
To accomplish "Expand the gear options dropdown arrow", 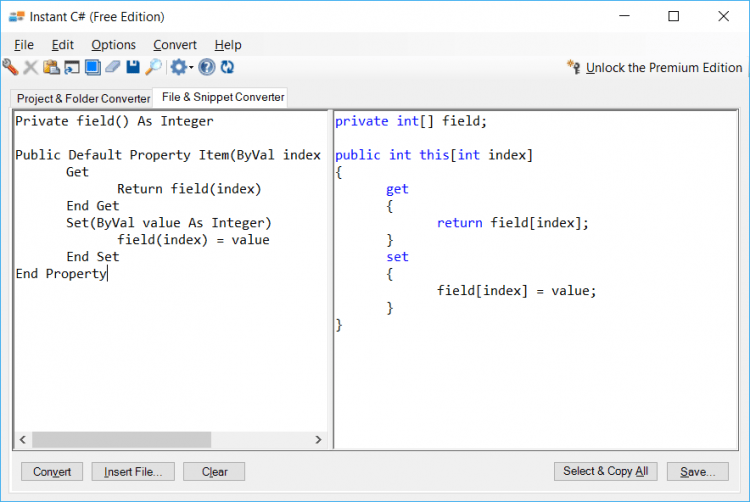I will (191, 68).
